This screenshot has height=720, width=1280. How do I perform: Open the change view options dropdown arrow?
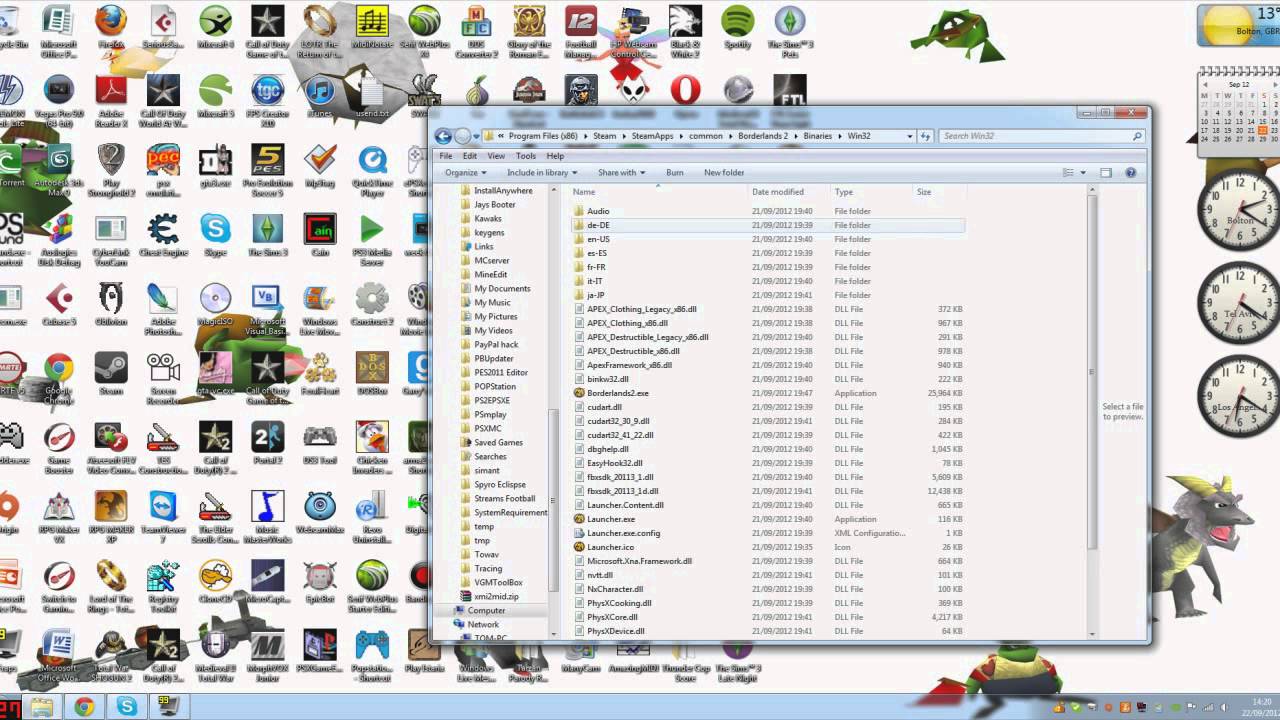coord(1083,172)
